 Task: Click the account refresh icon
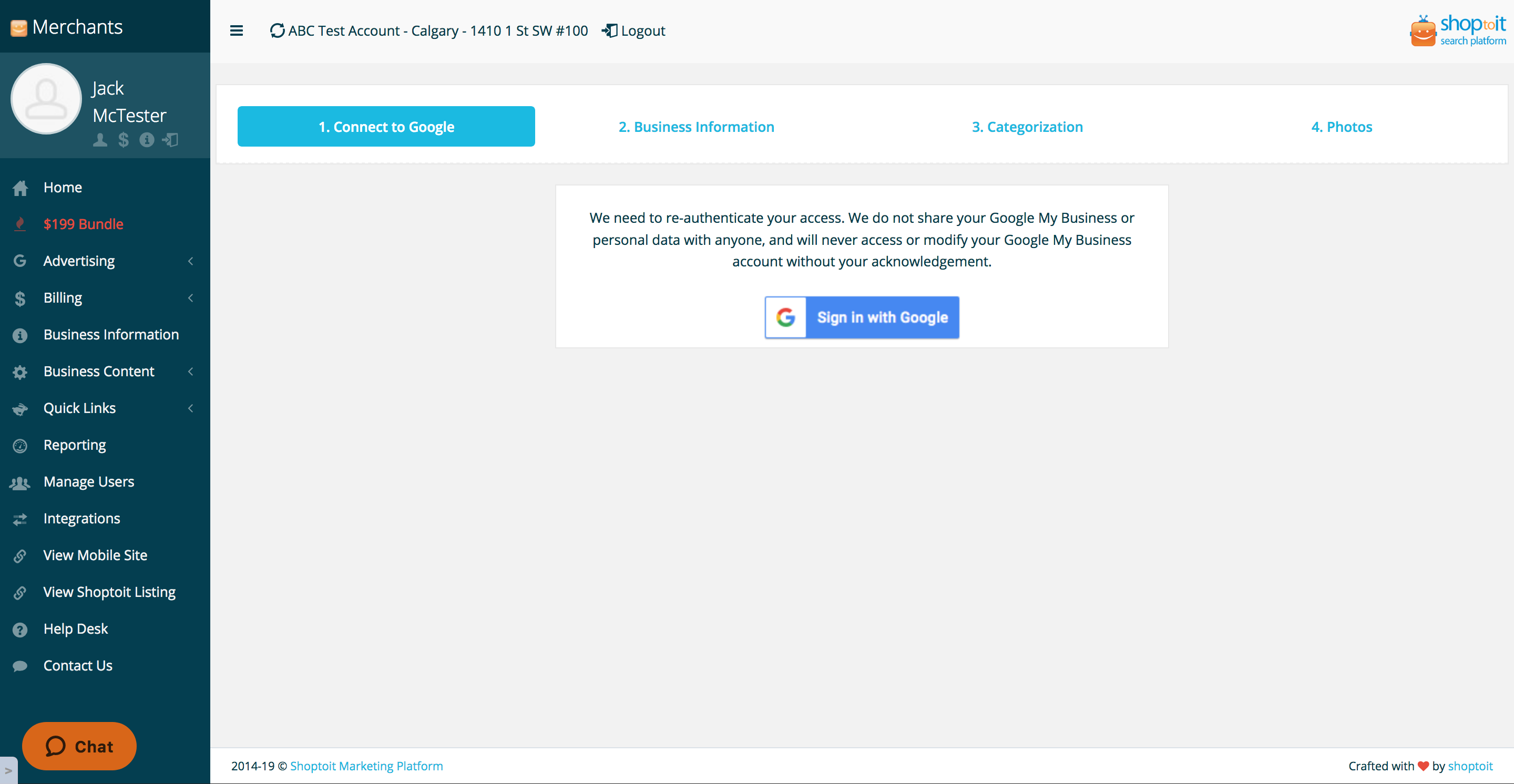pos(278,30)
